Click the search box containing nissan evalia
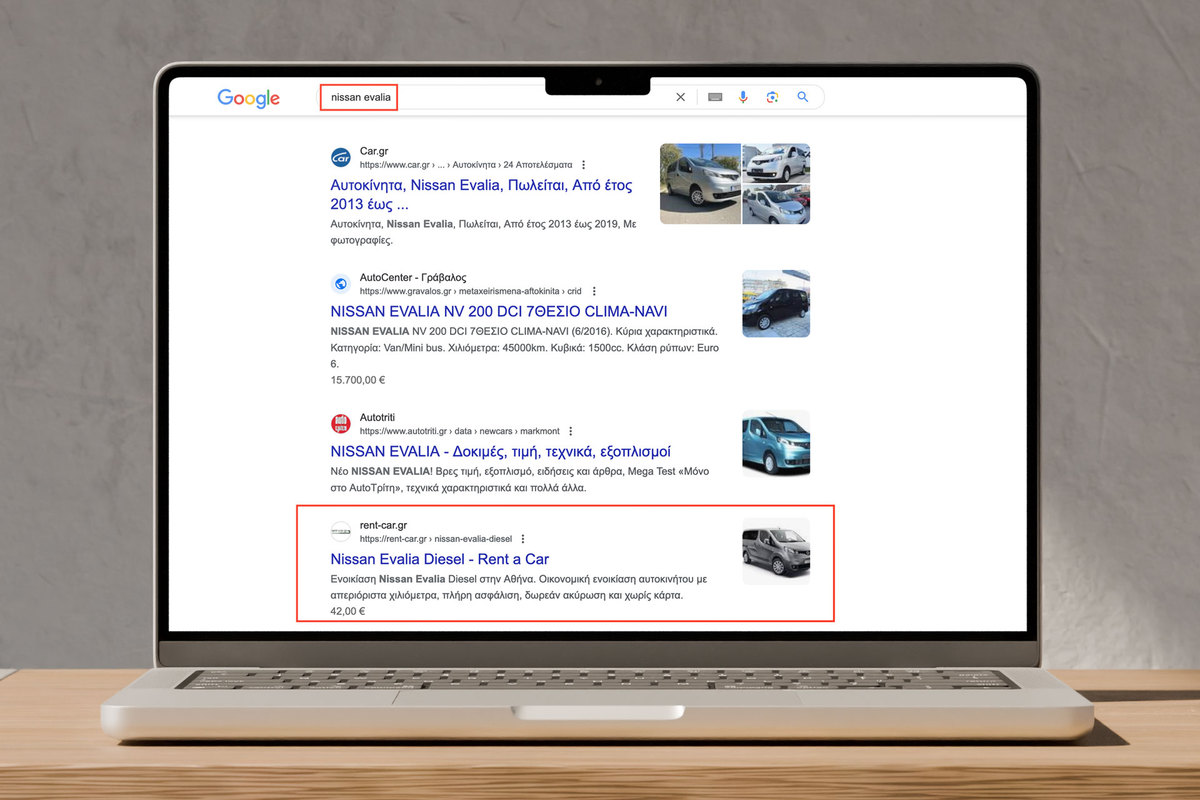This screenshot has width=1200, height=800. (571, 97)
